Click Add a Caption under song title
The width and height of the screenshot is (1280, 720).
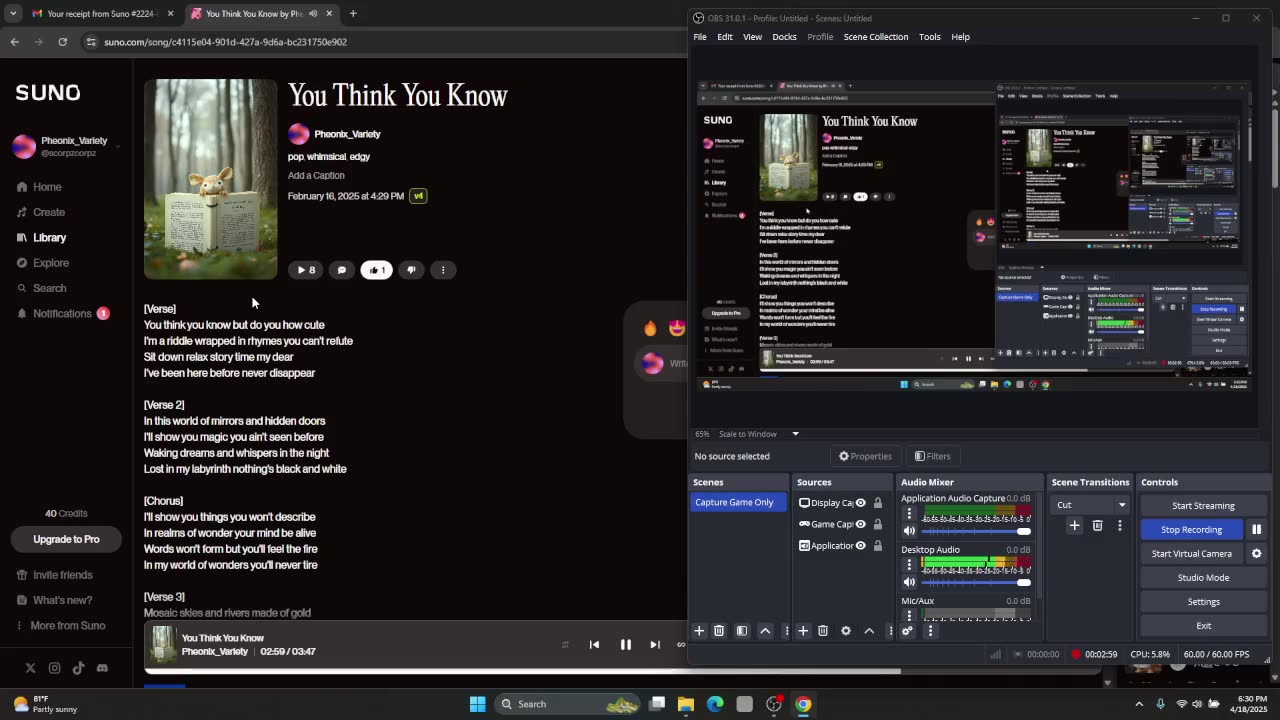(316, 175)
